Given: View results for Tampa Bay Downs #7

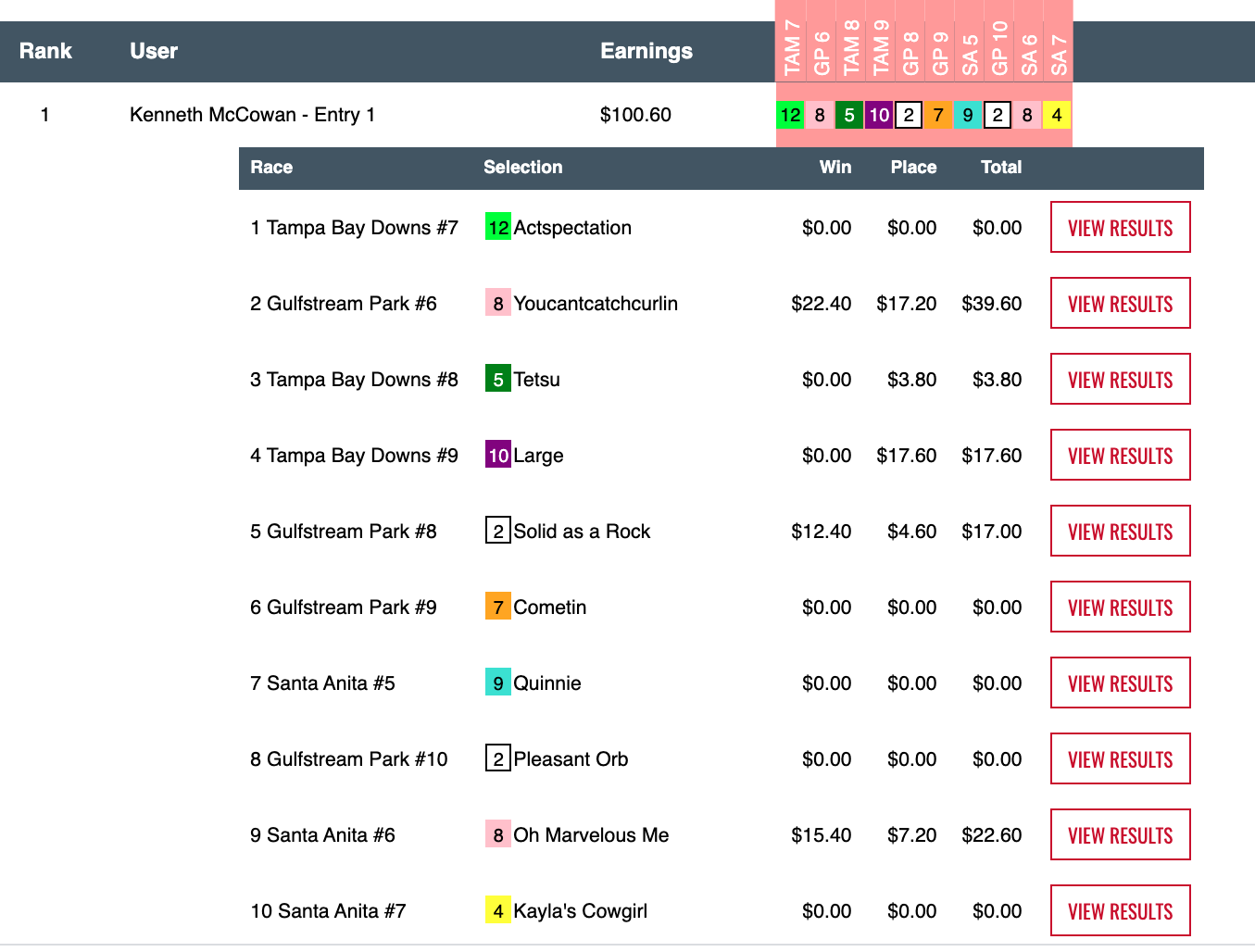Looking at the screenshot, I should pyautogui.click(x=1120, y=228).
